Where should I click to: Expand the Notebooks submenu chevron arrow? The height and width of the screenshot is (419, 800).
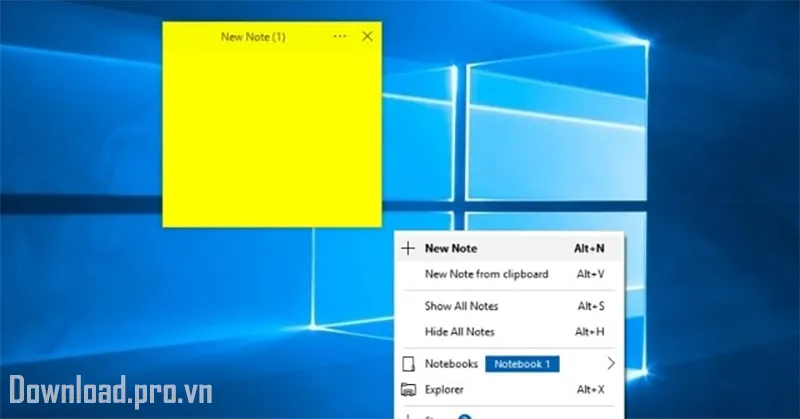(611, 363)
